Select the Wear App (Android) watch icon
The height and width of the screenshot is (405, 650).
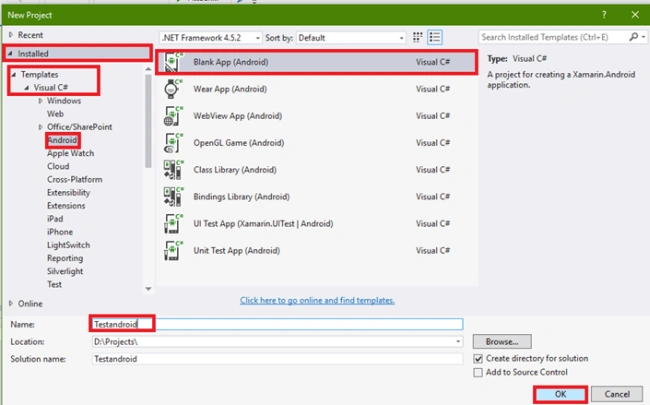(172, 89)
